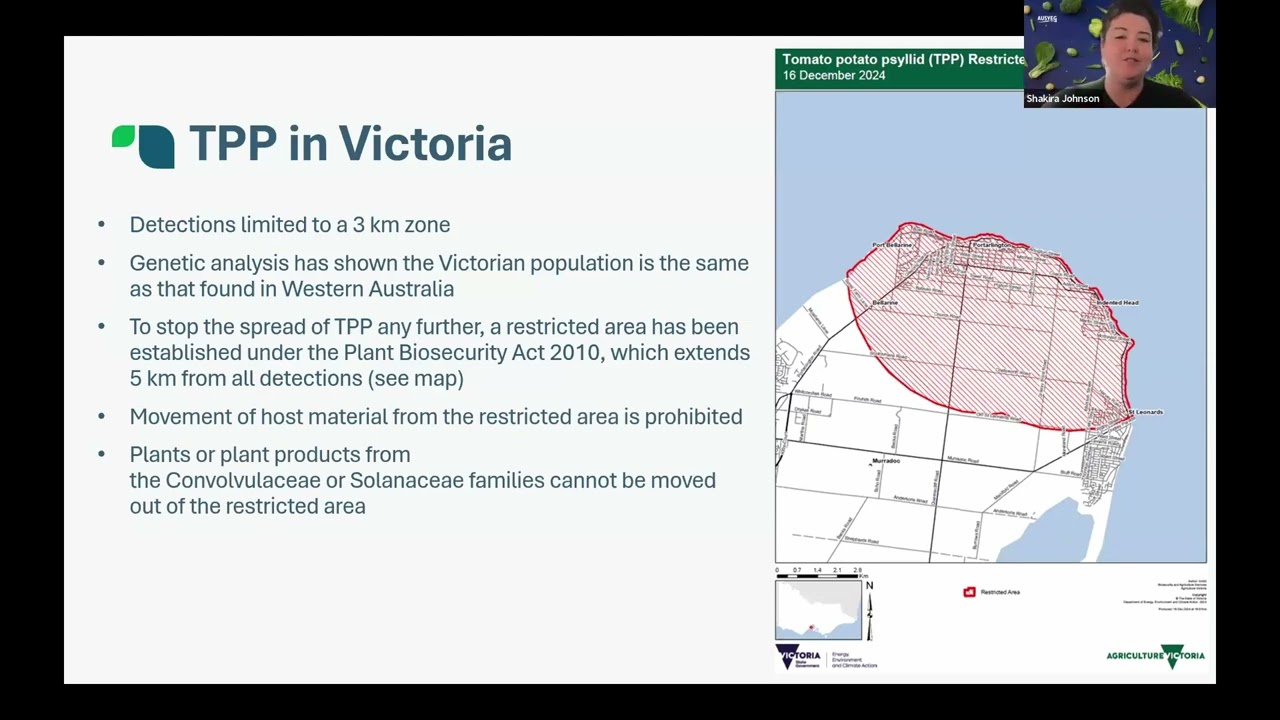Viewport: 1280px width, 720px height.
Task: Click the map copyright and author text block
Action: [1164, 594]
